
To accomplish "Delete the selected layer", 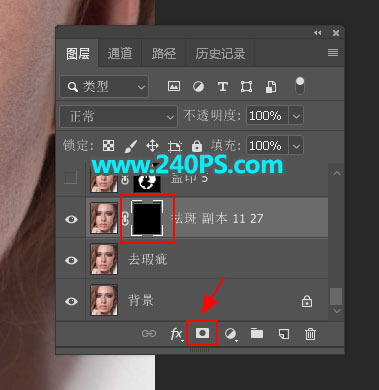I will (310, 334).
